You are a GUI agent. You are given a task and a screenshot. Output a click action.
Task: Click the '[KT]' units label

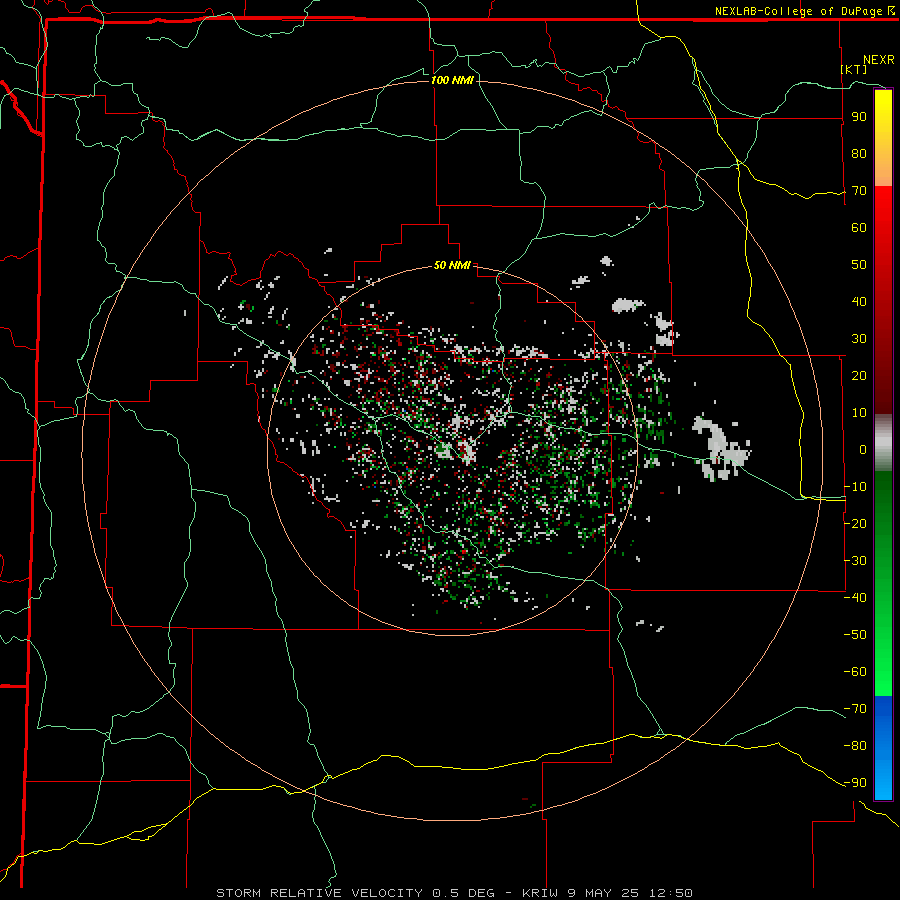pyautogui.click(x=854, y=69)
